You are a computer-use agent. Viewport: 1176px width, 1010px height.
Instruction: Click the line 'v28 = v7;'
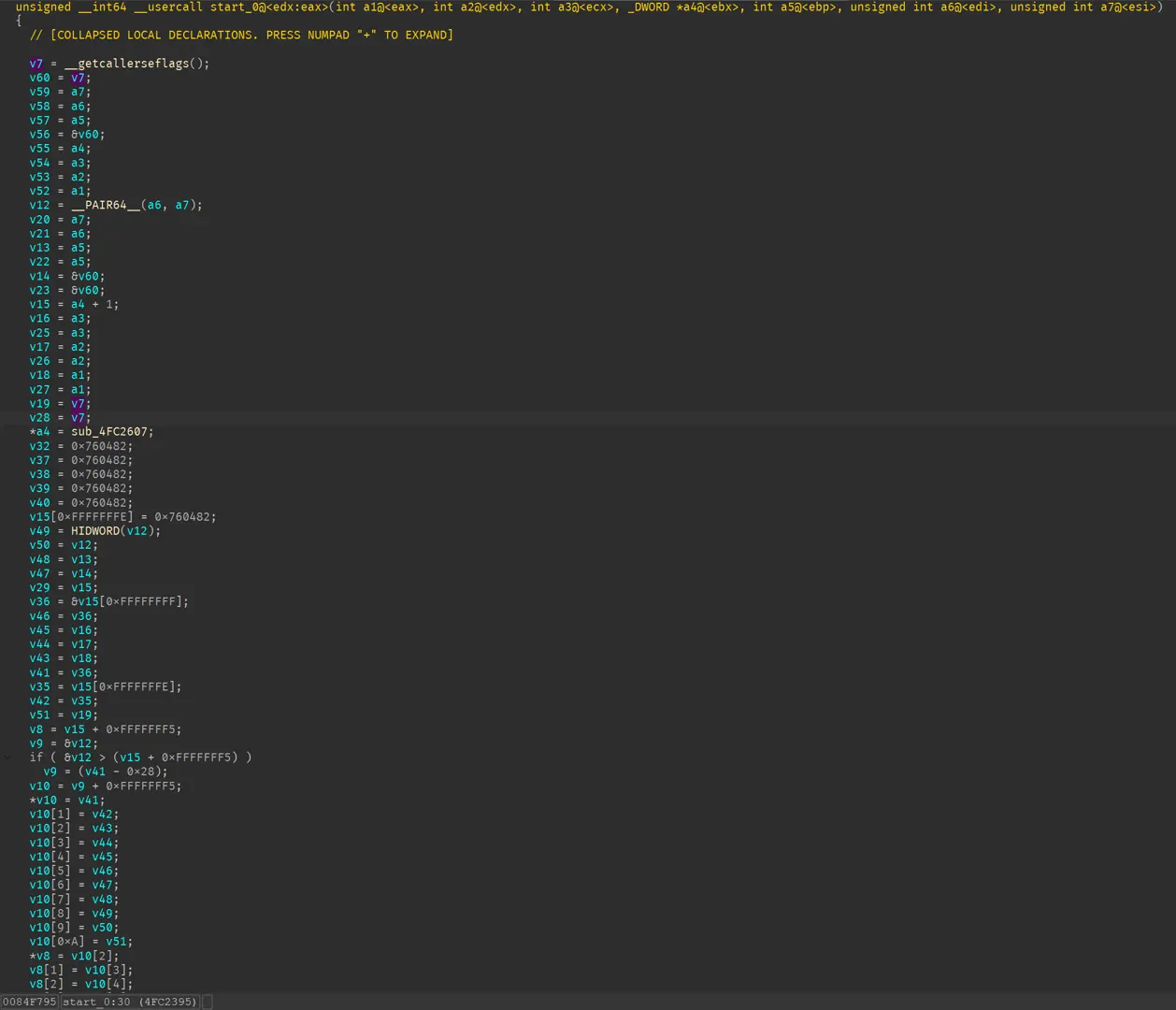coord(60,418)
